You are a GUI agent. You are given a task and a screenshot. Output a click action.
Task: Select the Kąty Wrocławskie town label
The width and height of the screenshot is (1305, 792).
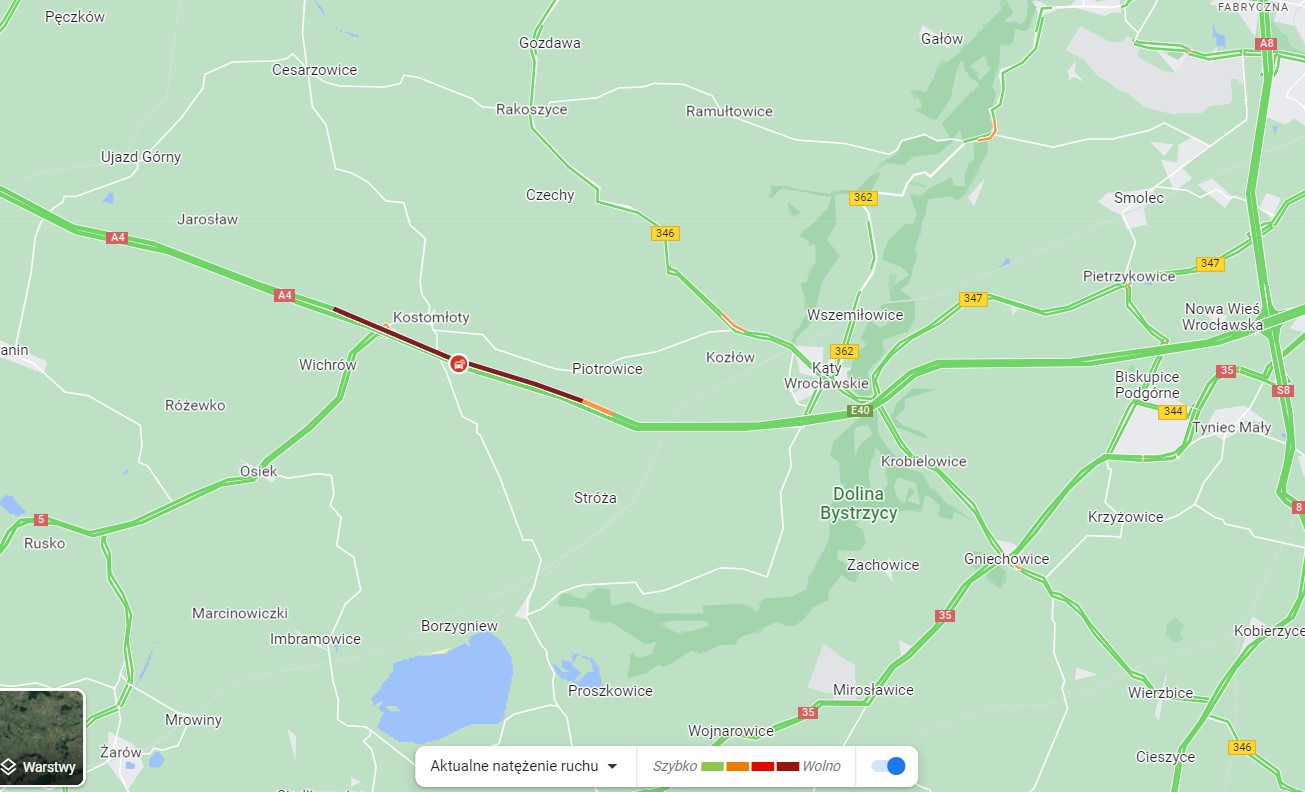(827, 375)
